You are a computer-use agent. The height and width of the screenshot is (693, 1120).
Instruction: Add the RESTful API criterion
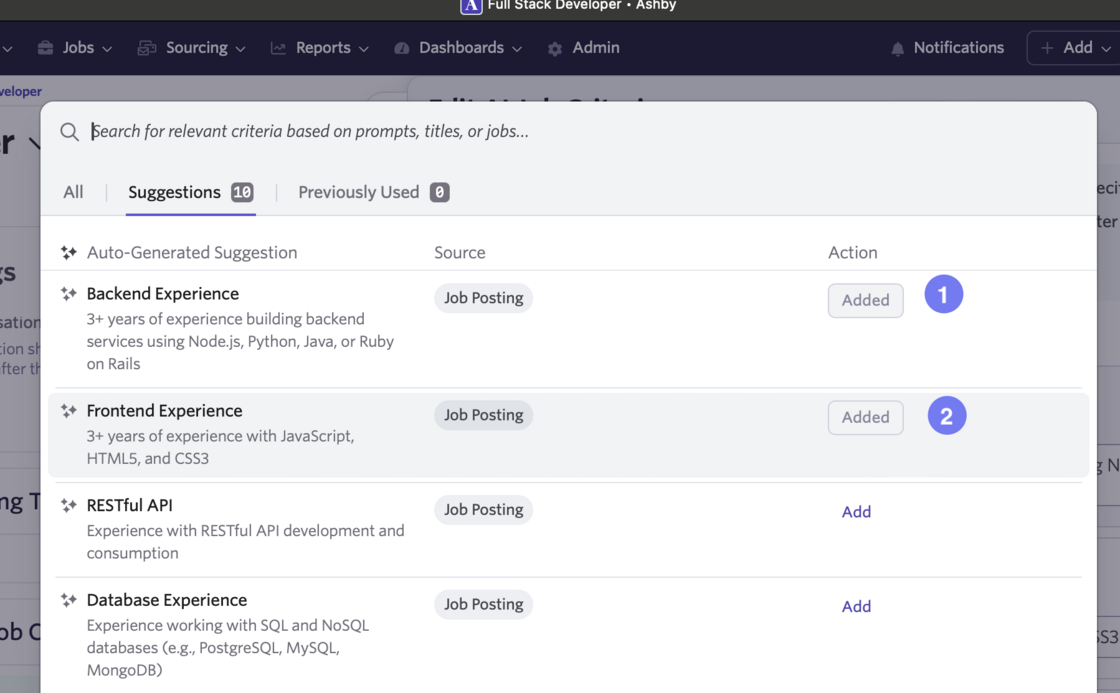coord(856,512)
